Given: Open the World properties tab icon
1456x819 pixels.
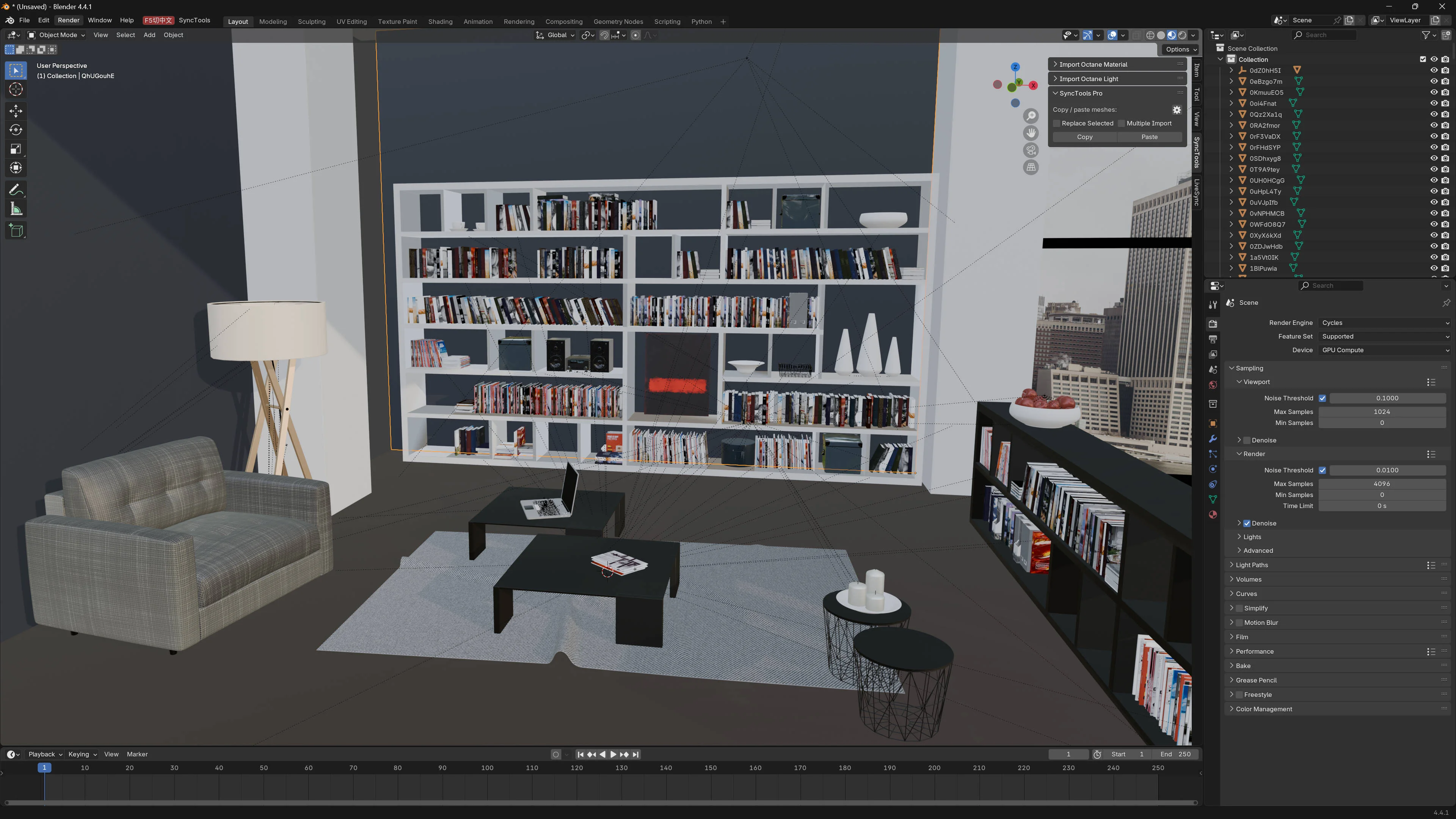Looking at the screenshot, I should click(1213, 385).
